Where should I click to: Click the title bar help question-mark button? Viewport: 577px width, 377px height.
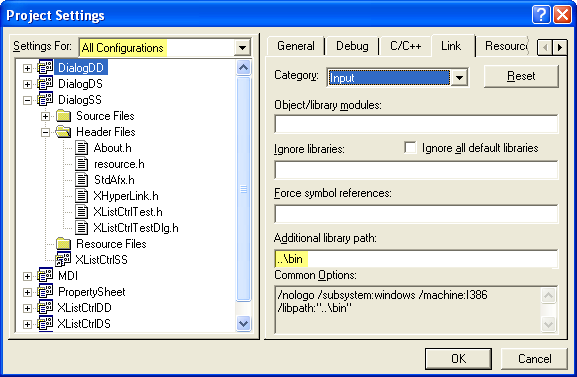pyautogui.click(x=541, y=15)
